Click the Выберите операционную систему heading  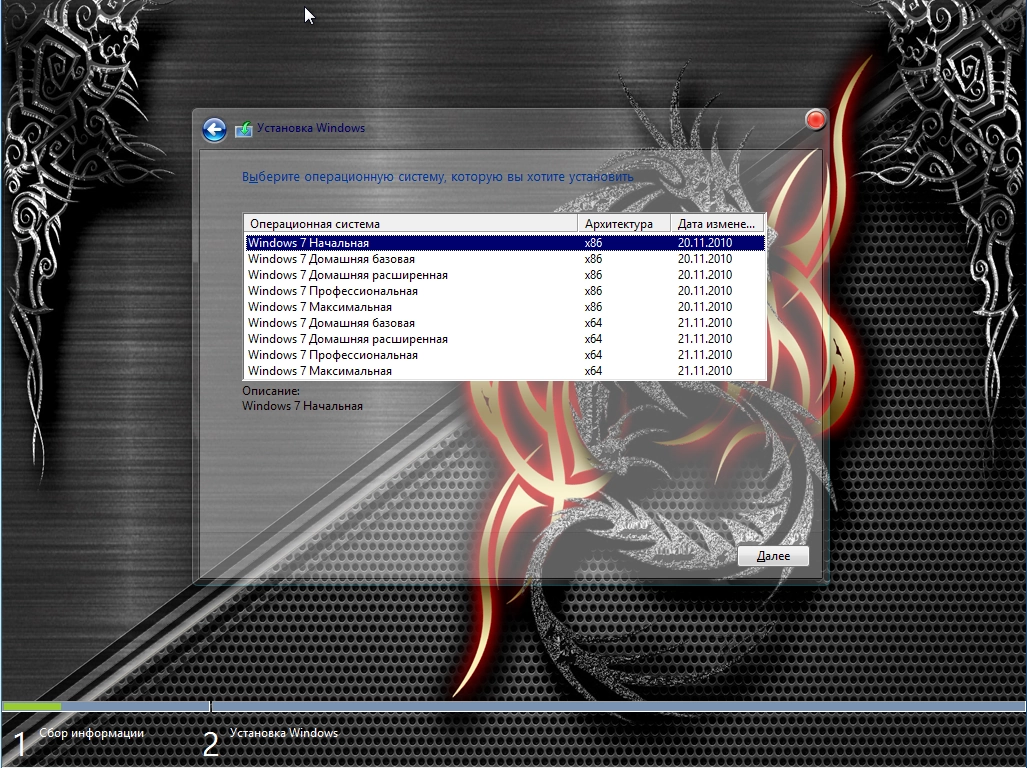[x=438, y=177]
